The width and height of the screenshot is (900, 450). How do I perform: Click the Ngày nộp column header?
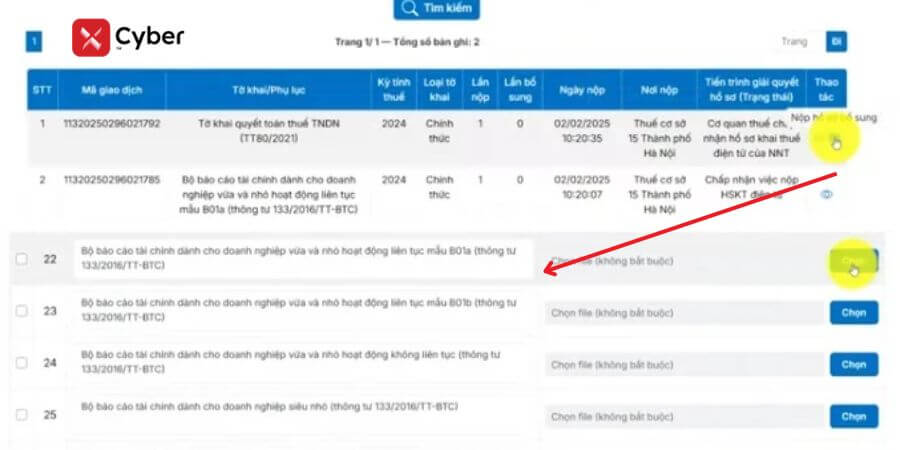(581, 90)
